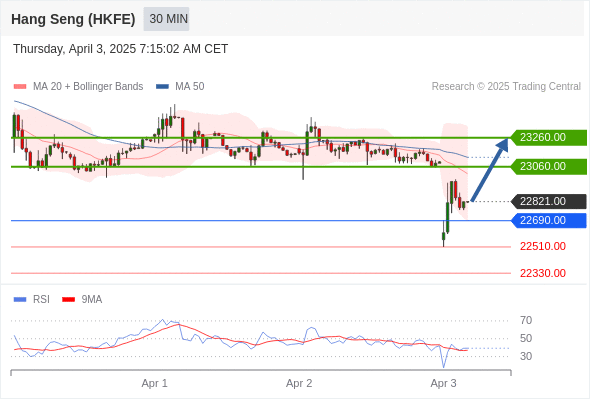The width and height of the screenshot is (590, 400).
Task: Click the 30 MIN timeframe badge
Action: tap(166, 19)
